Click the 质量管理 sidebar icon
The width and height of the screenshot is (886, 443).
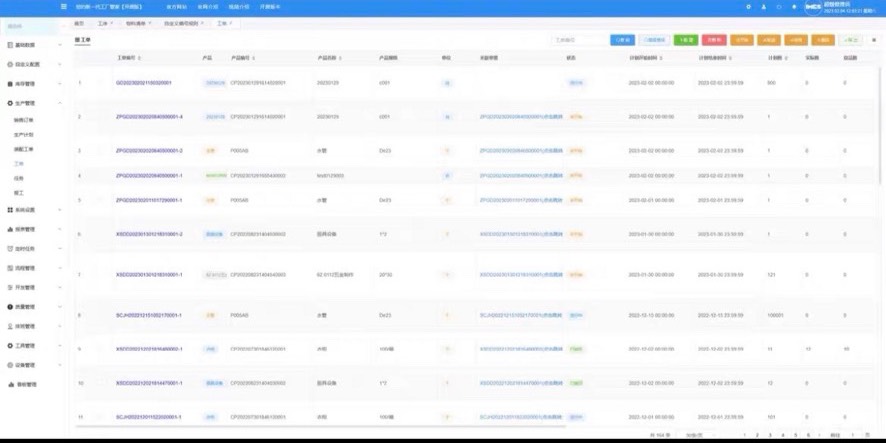click(x=10, y=307)
